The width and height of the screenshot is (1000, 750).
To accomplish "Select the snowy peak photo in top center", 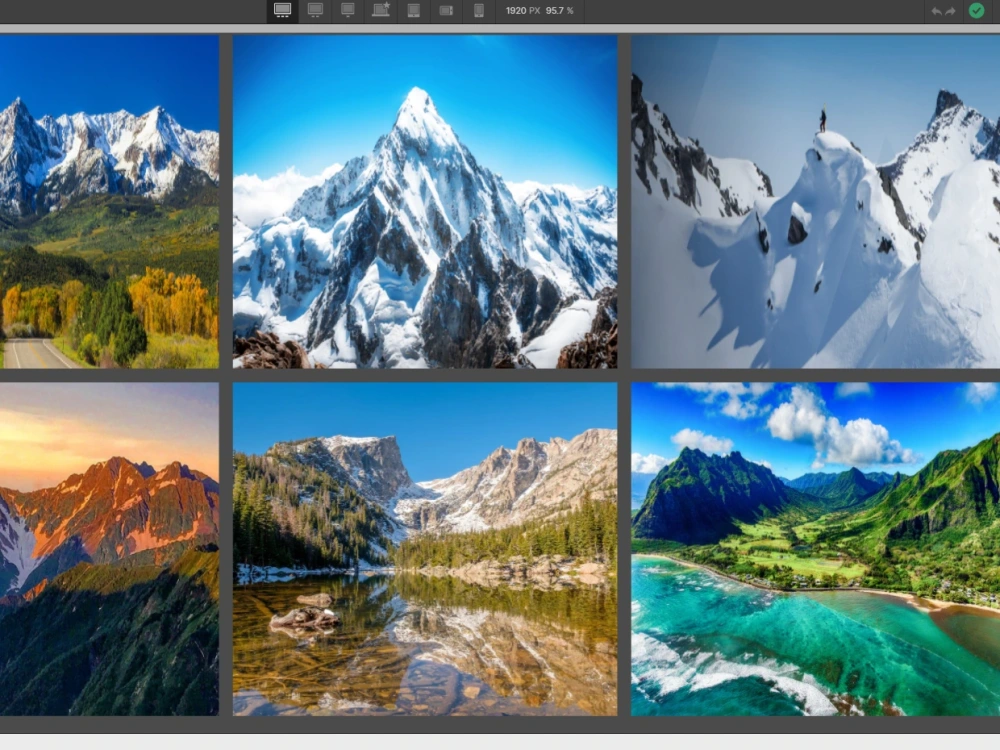I will click(425, 200).
